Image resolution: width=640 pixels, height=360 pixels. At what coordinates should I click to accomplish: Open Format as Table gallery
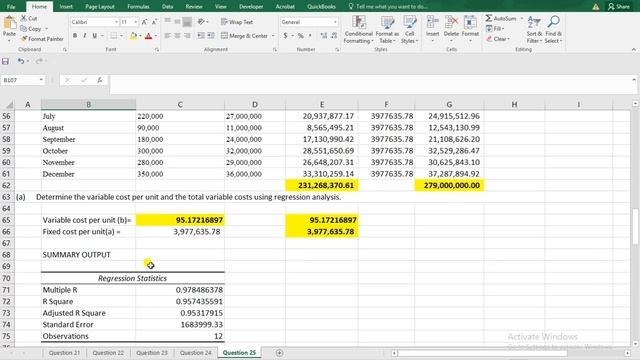(x=387, y=29)
